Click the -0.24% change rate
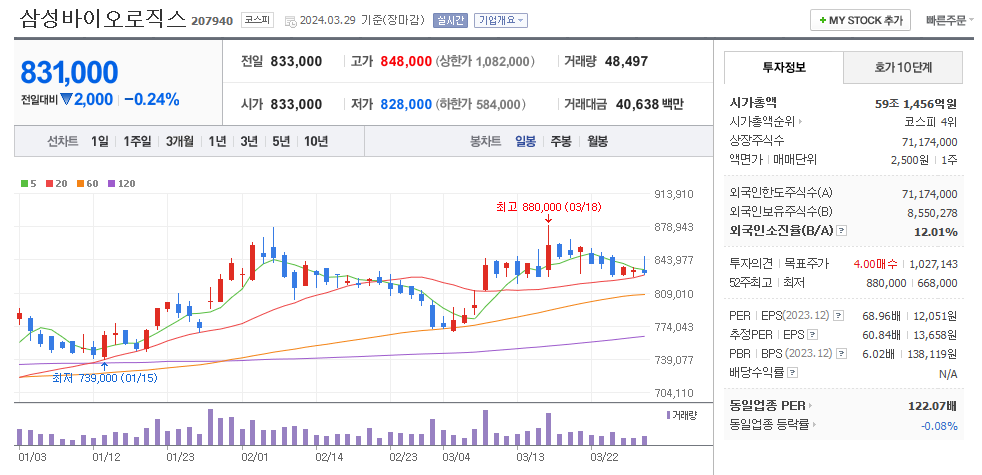The image size is (982, 475). (152, 100)
